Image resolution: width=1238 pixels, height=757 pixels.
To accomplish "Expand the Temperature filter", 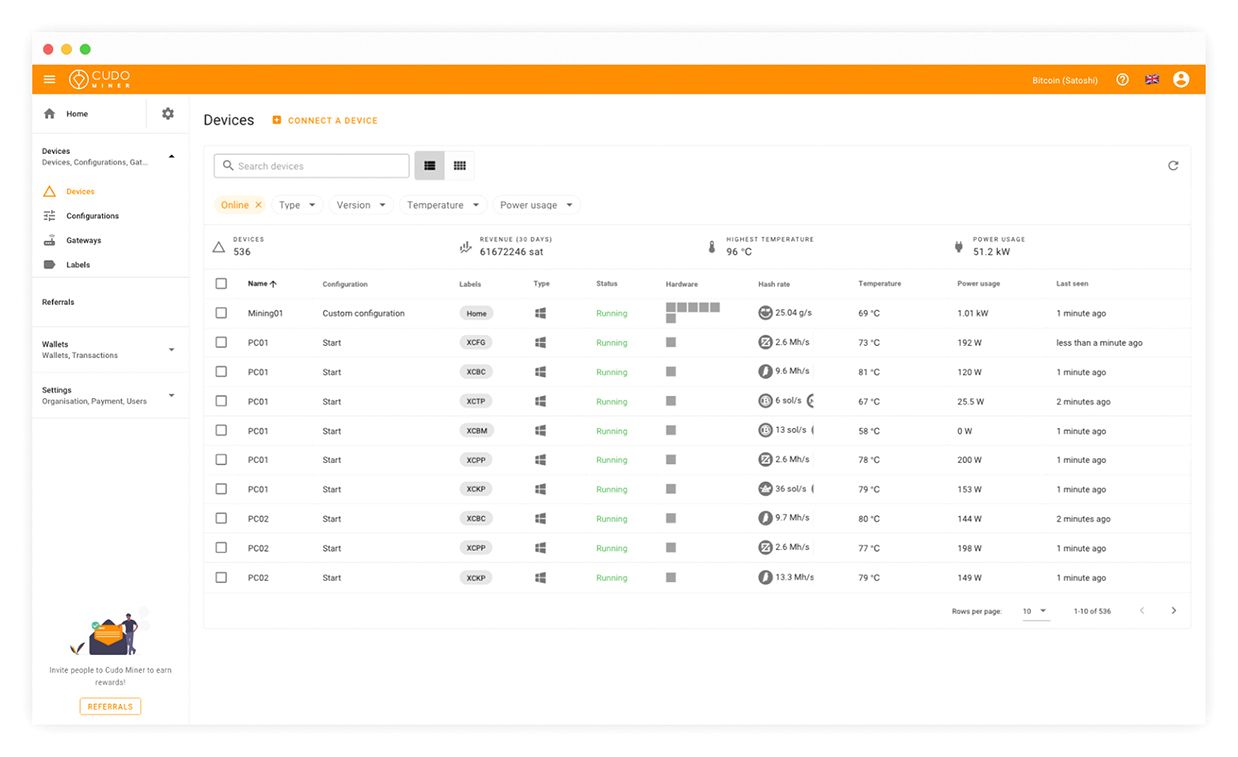I will [x=442, y=204].
